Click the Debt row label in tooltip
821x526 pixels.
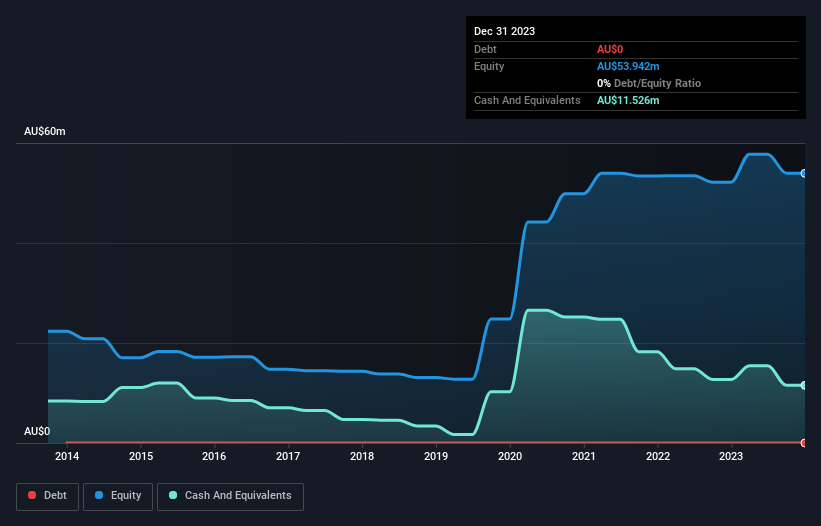point(485,49)
